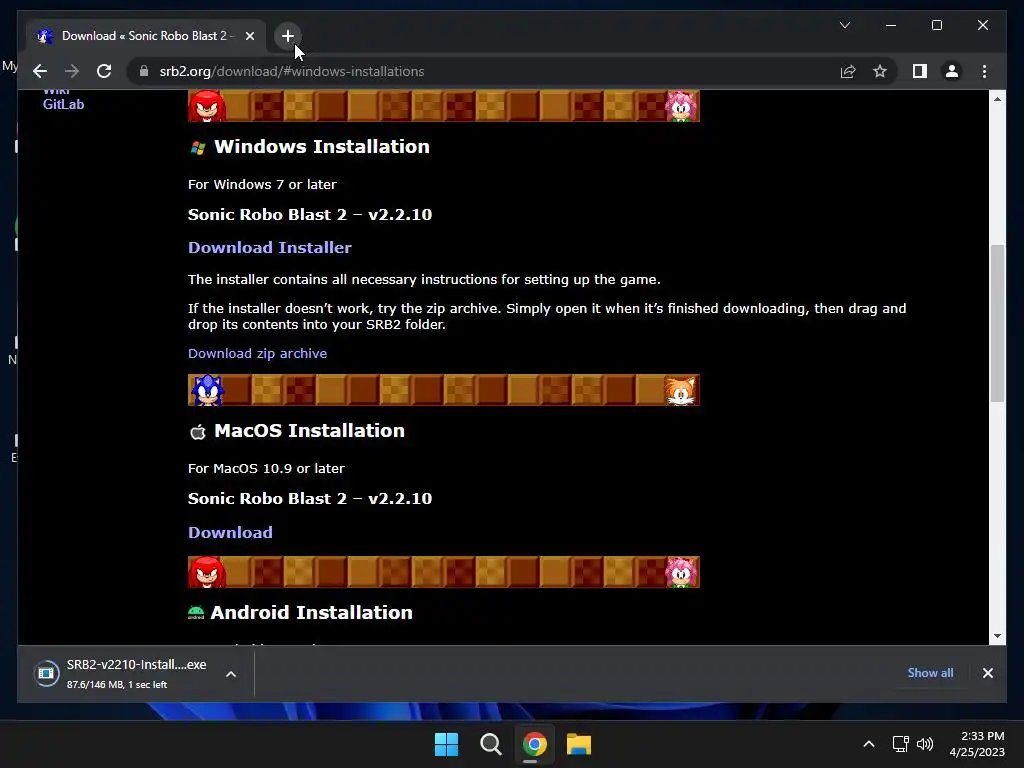Screen dimensions: 1024x768
Task: Click the Tails sprite on the divider
Action: pyautogui.click(x=680, y=391)
